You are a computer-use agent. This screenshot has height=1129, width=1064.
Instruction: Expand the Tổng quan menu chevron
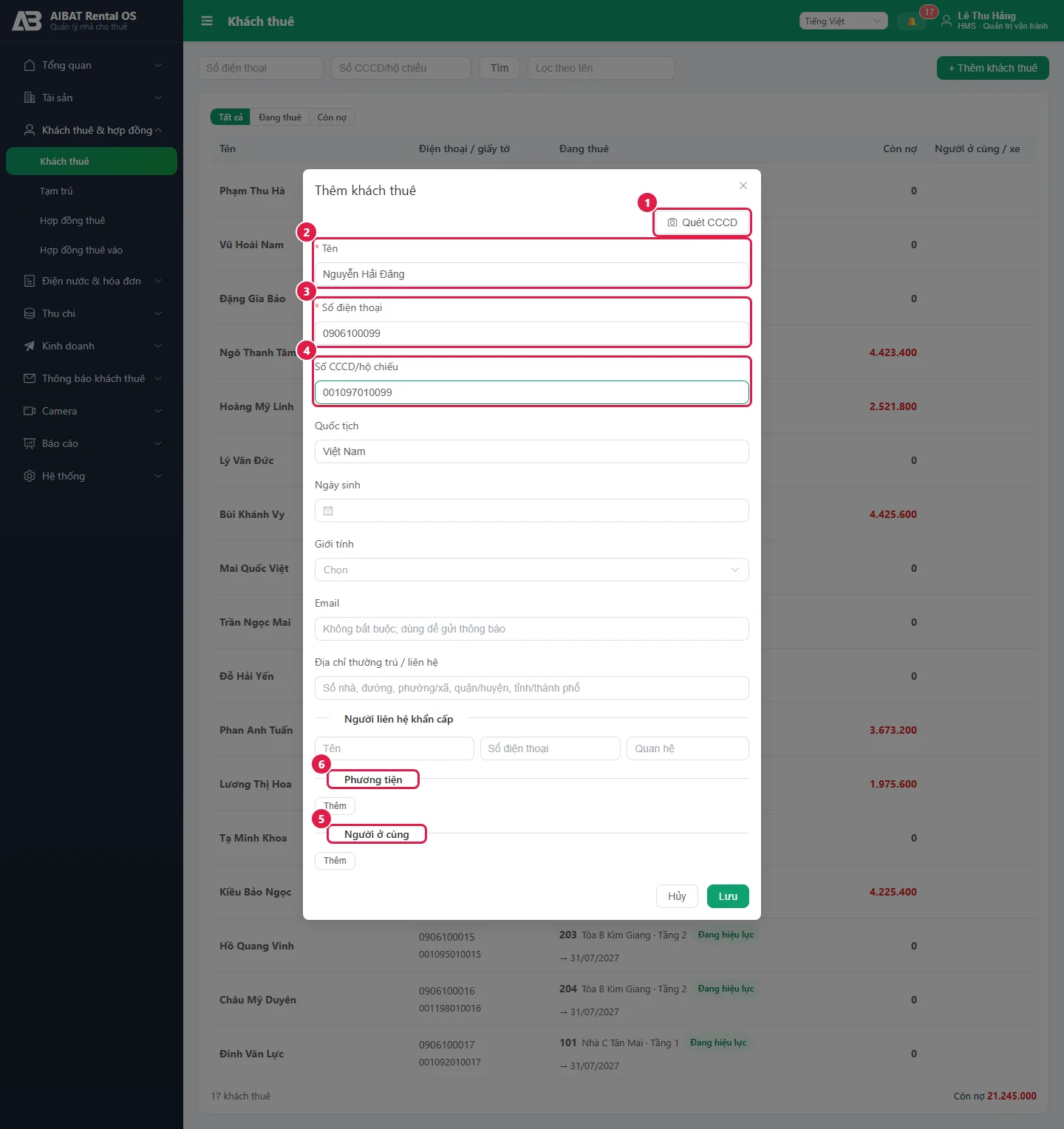[158, 65]
